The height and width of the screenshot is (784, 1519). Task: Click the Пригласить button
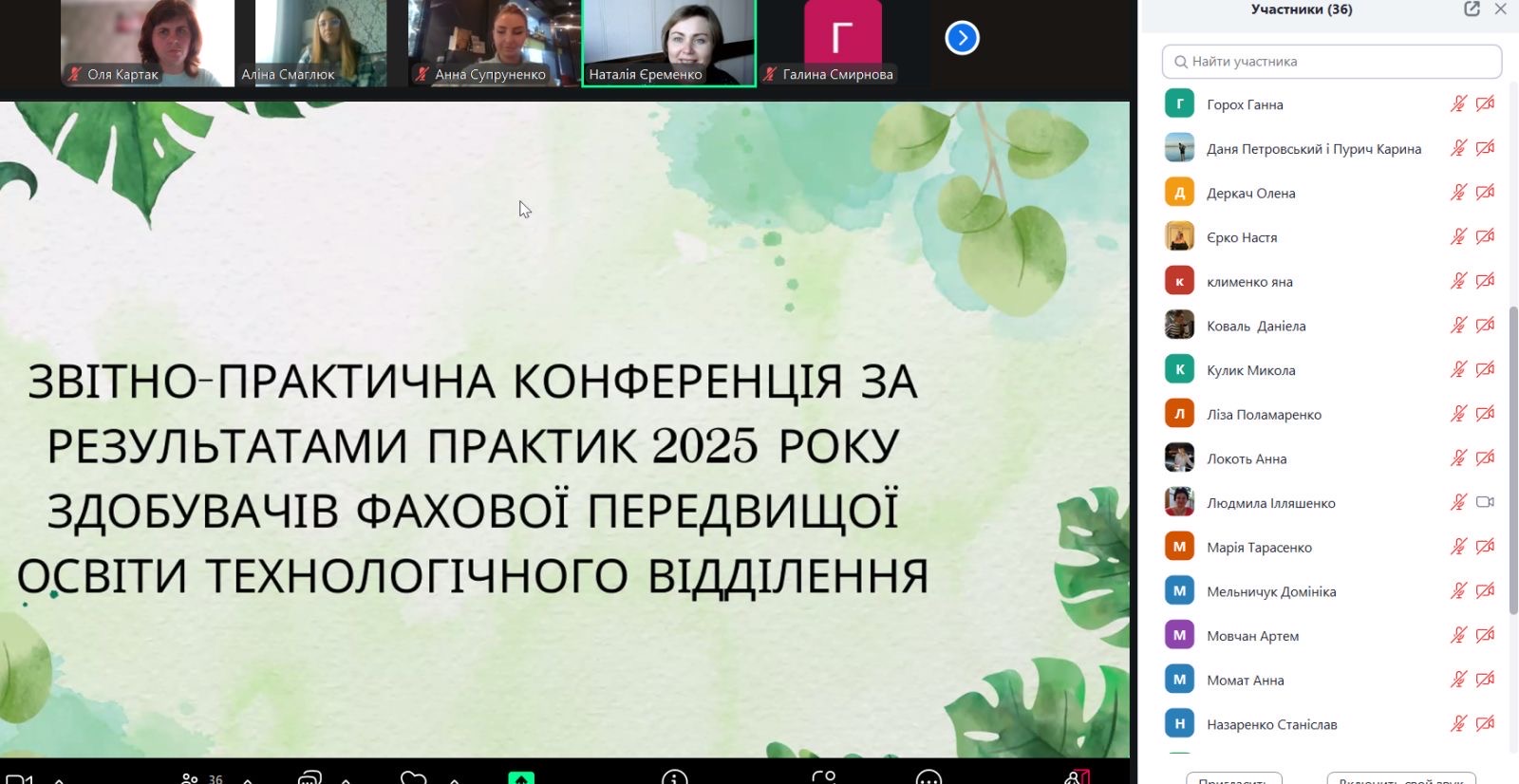pos(1234,778)
